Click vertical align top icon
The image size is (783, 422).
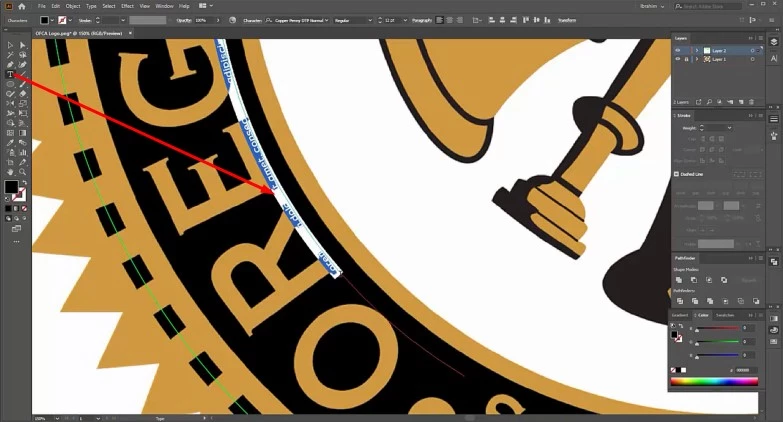coord(526,20)
